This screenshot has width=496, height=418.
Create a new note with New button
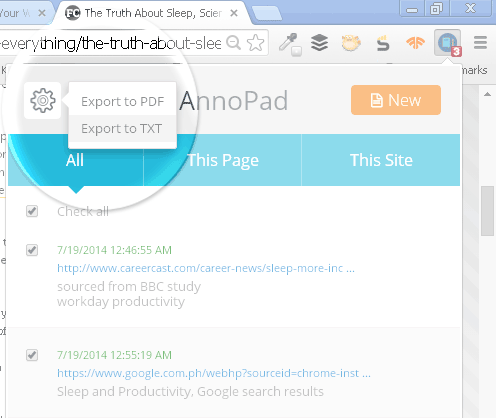pyautogui.click(x=396, y=100)
